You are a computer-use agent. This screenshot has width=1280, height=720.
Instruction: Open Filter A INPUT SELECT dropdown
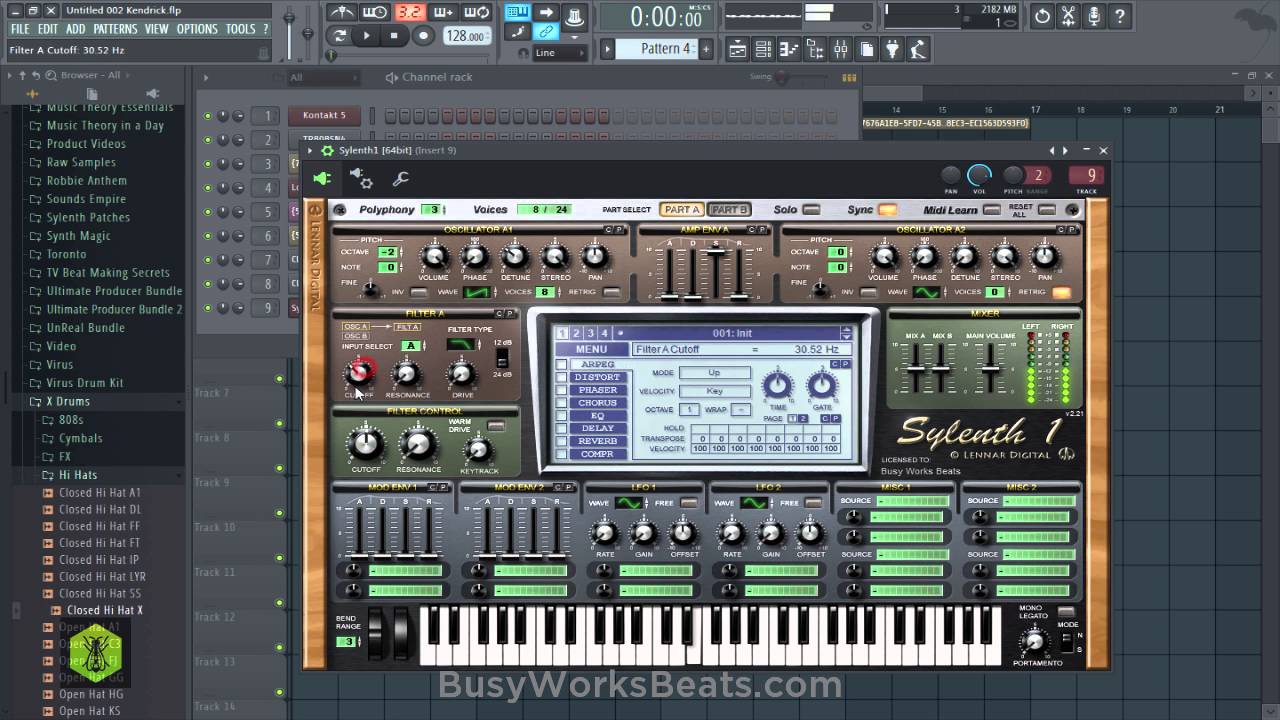click(411, 346)
